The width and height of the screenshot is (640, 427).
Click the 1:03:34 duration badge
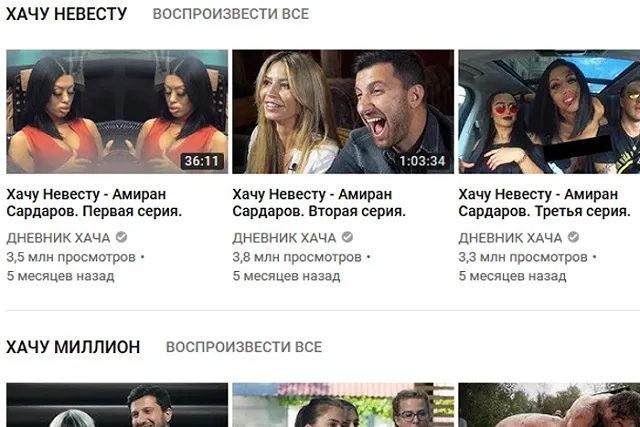422,161
